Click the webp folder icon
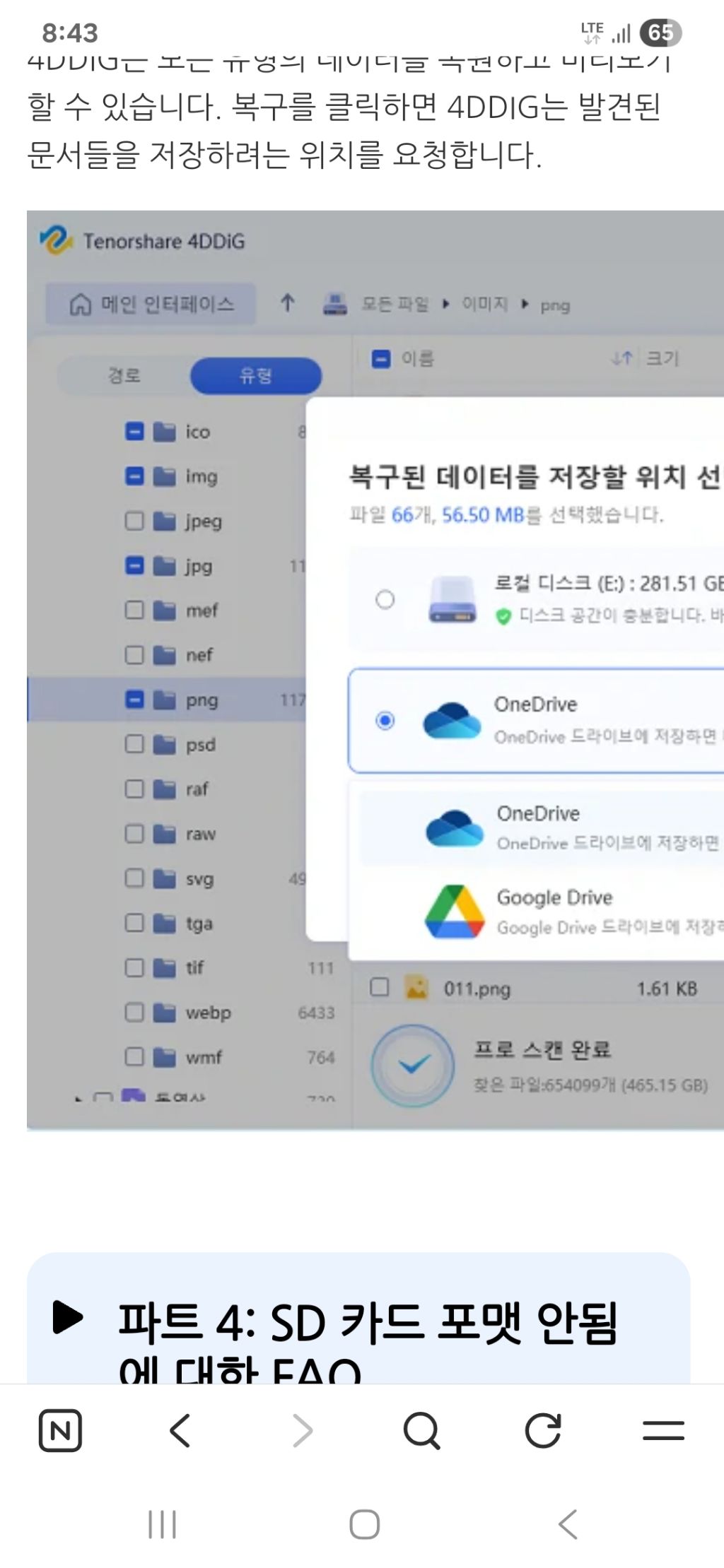 (165, 1013)
